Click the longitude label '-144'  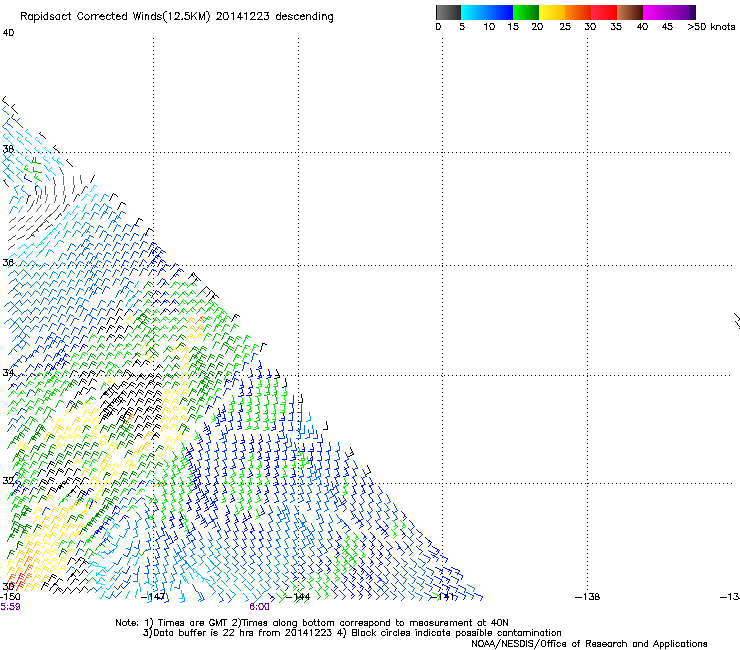tap(298, 597)
